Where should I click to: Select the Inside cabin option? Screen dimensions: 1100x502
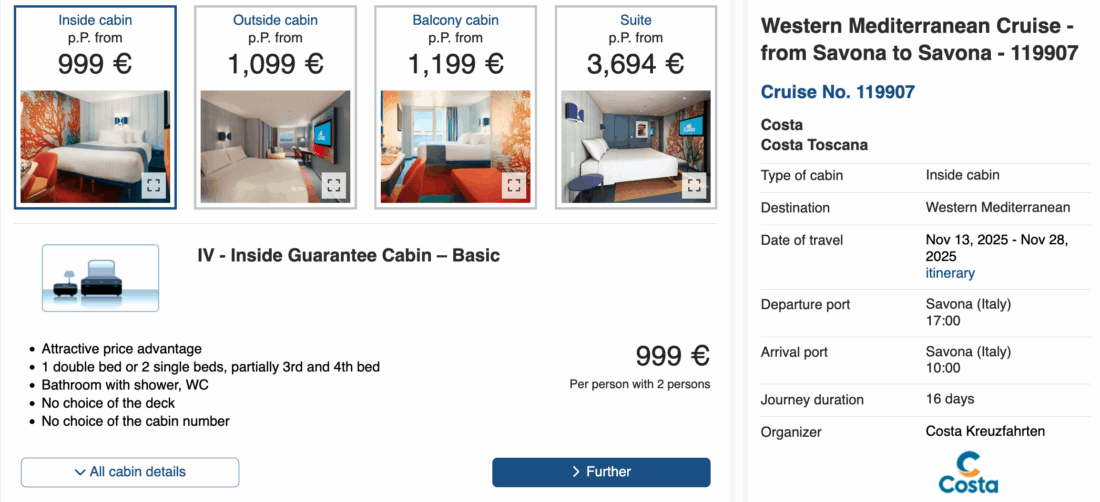pos(95,40)
